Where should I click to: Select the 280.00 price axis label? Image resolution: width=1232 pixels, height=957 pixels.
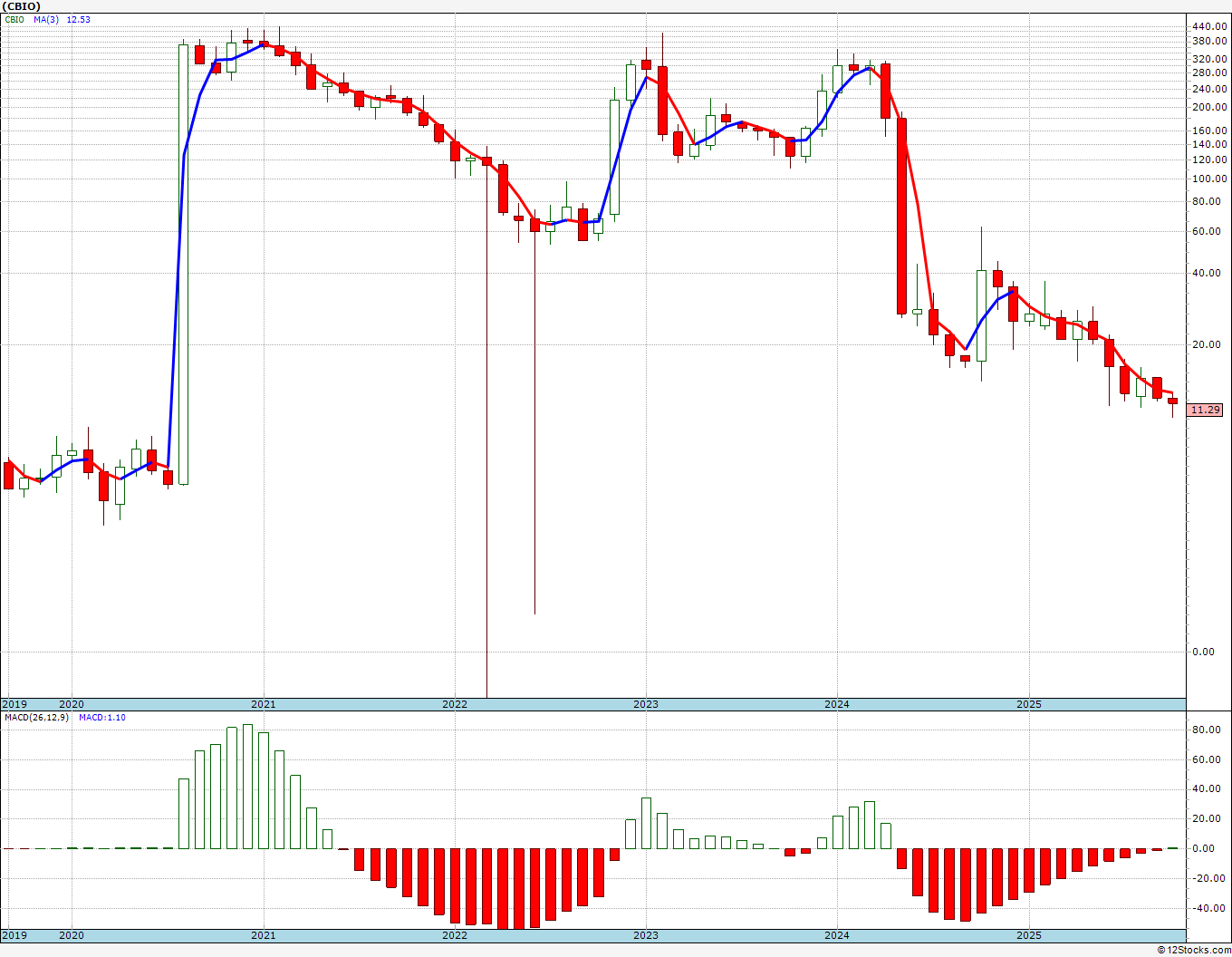(x=1210, y=72)
